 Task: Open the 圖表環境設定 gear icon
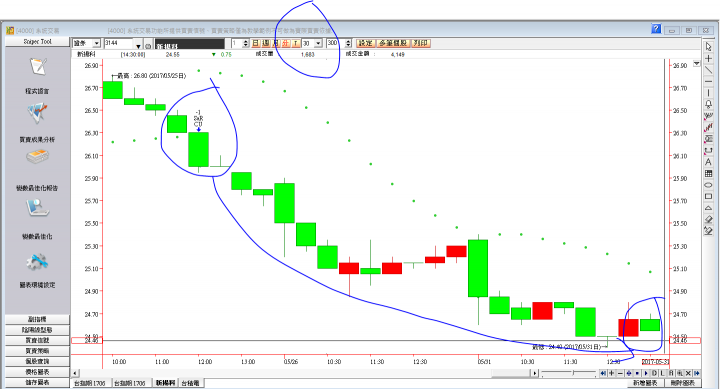pyautogui.click(x=37, y=262)
